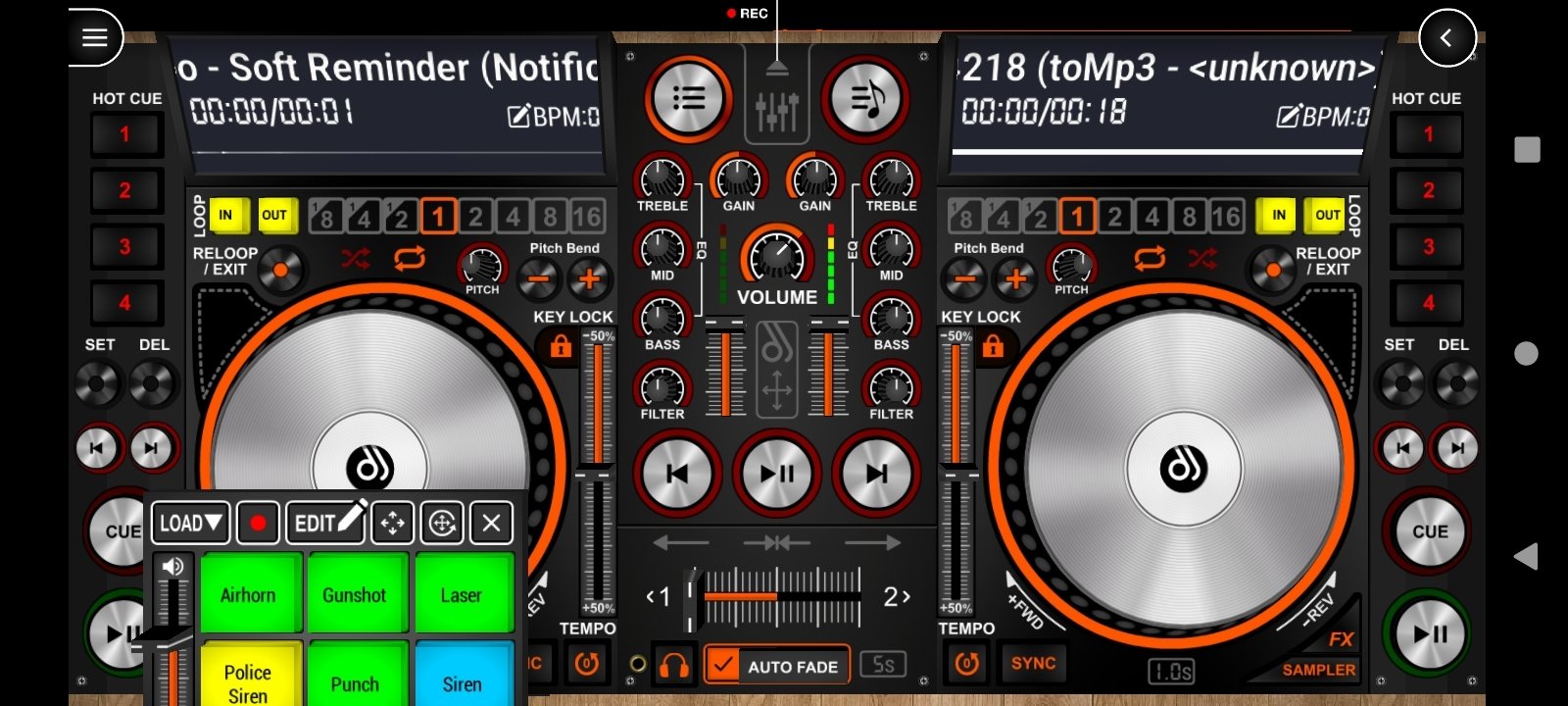Image resolution: width=1568 pixels, height=706 pixels.
Task: Trigger right deck hot cue 4
Action: [x=1428, y=302]
